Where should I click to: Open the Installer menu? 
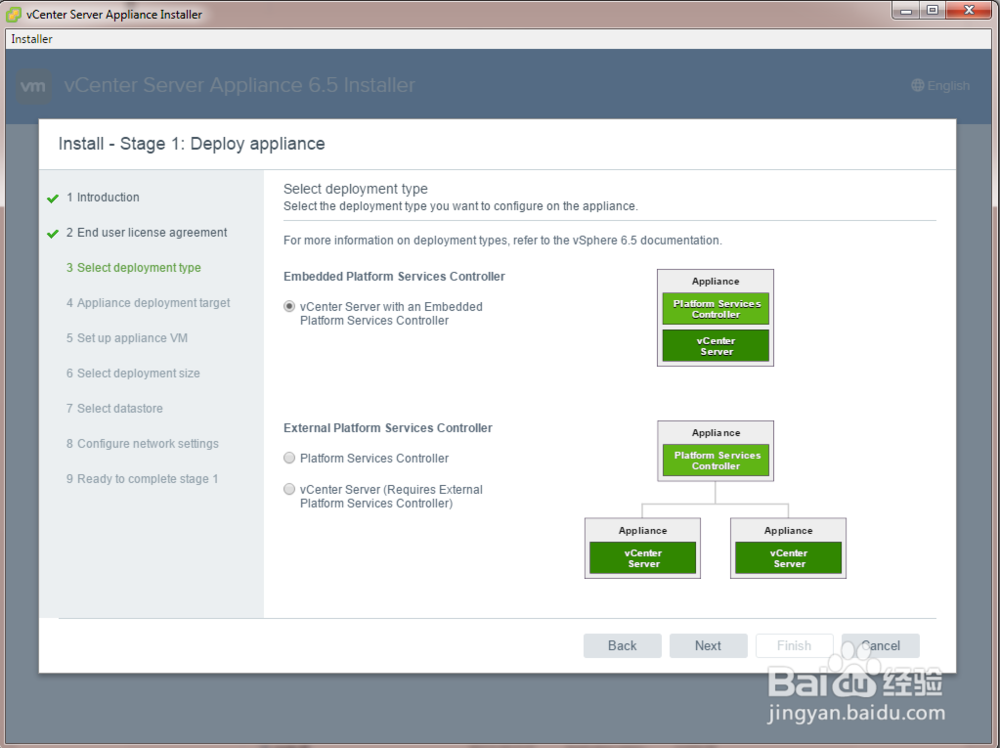point(32,39)
